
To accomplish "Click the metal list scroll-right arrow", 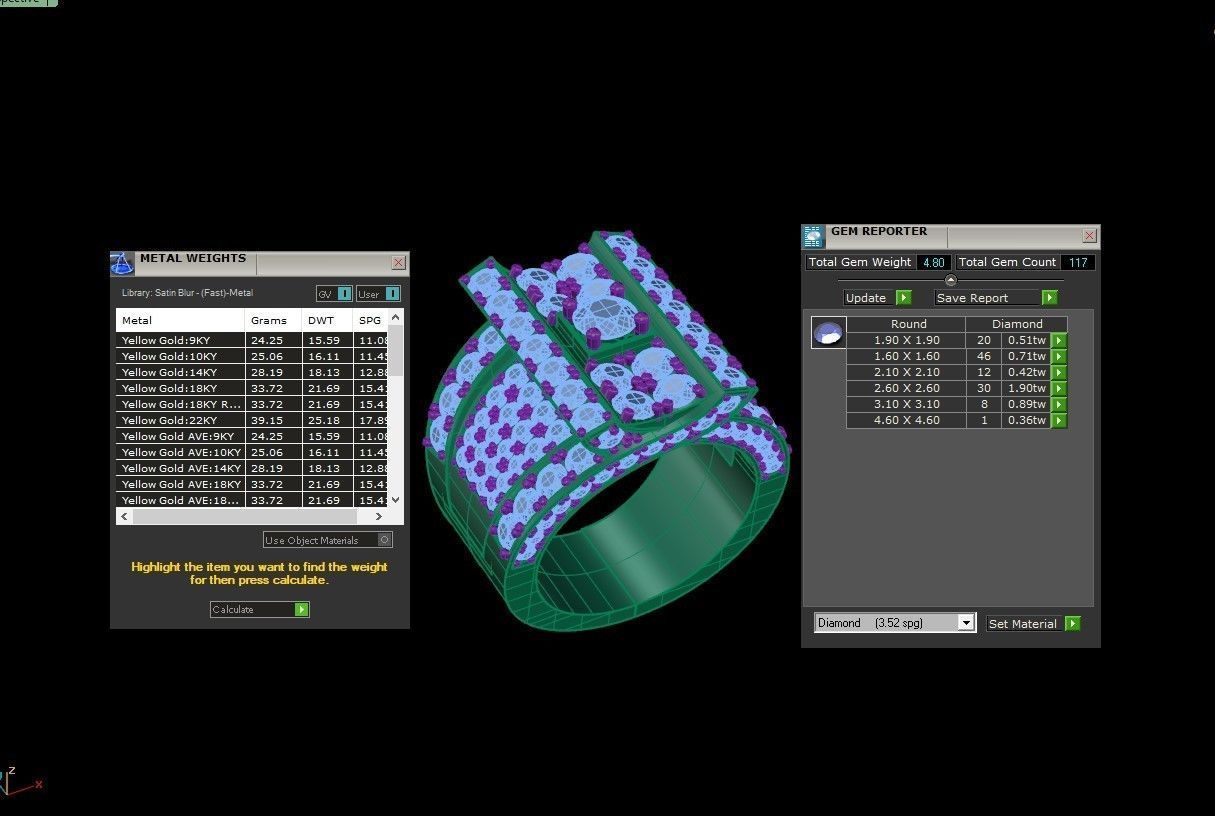I will [x=379, y=516].
